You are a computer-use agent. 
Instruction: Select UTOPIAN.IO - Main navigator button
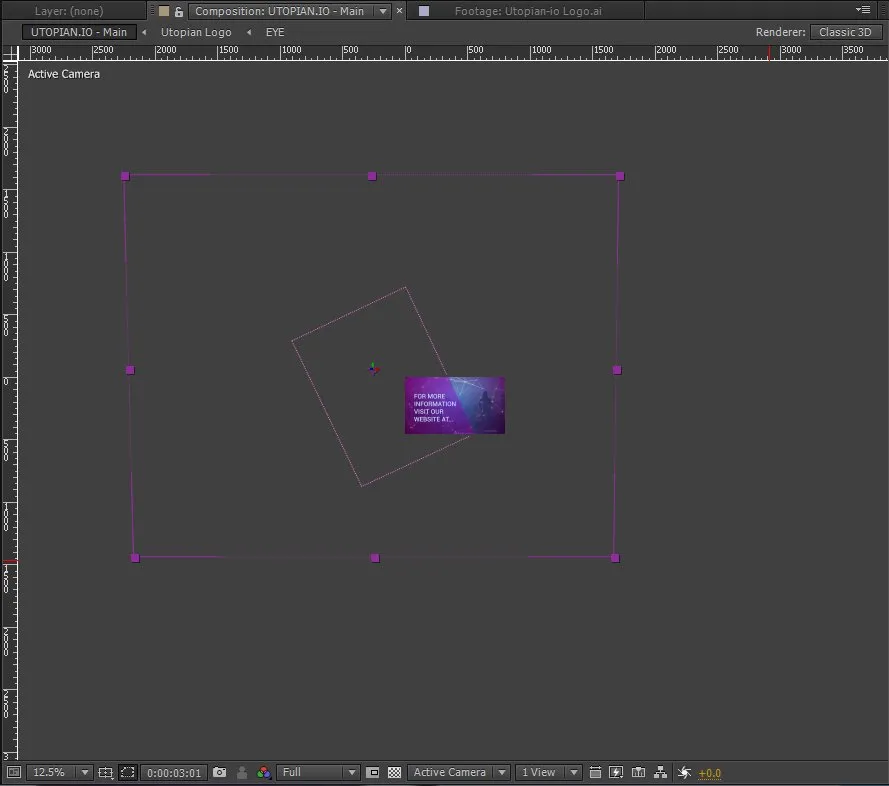tap(79, 32)
